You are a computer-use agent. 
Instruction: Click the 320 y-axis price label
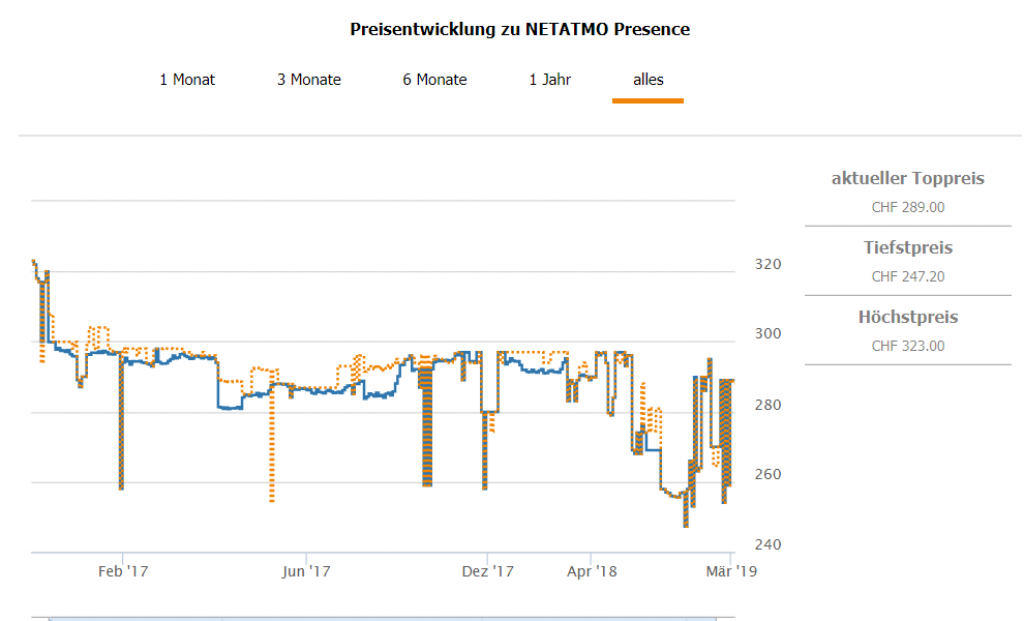pyautogui.click(x=768, y=265)
